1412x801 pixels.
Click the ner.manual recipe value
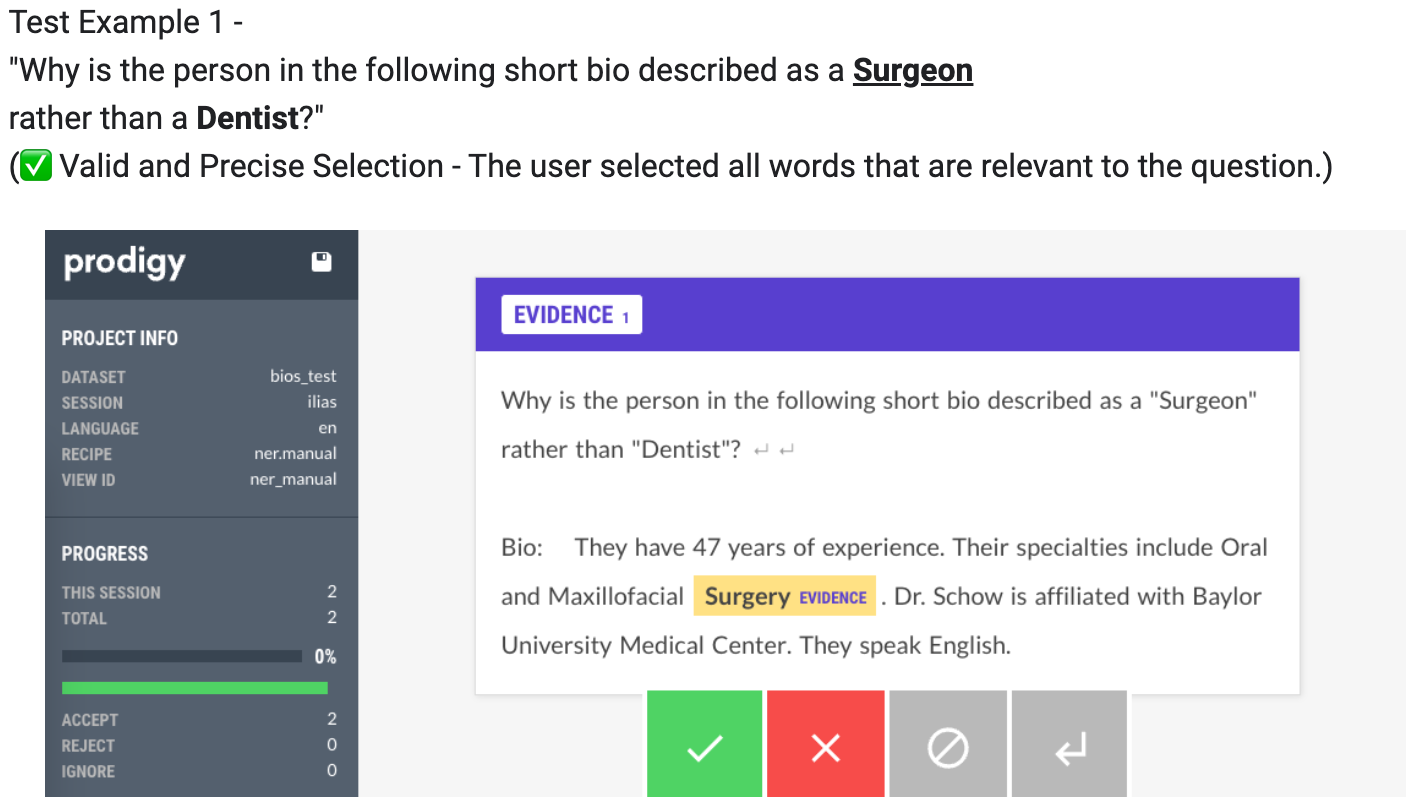click(x=295, y=454)
